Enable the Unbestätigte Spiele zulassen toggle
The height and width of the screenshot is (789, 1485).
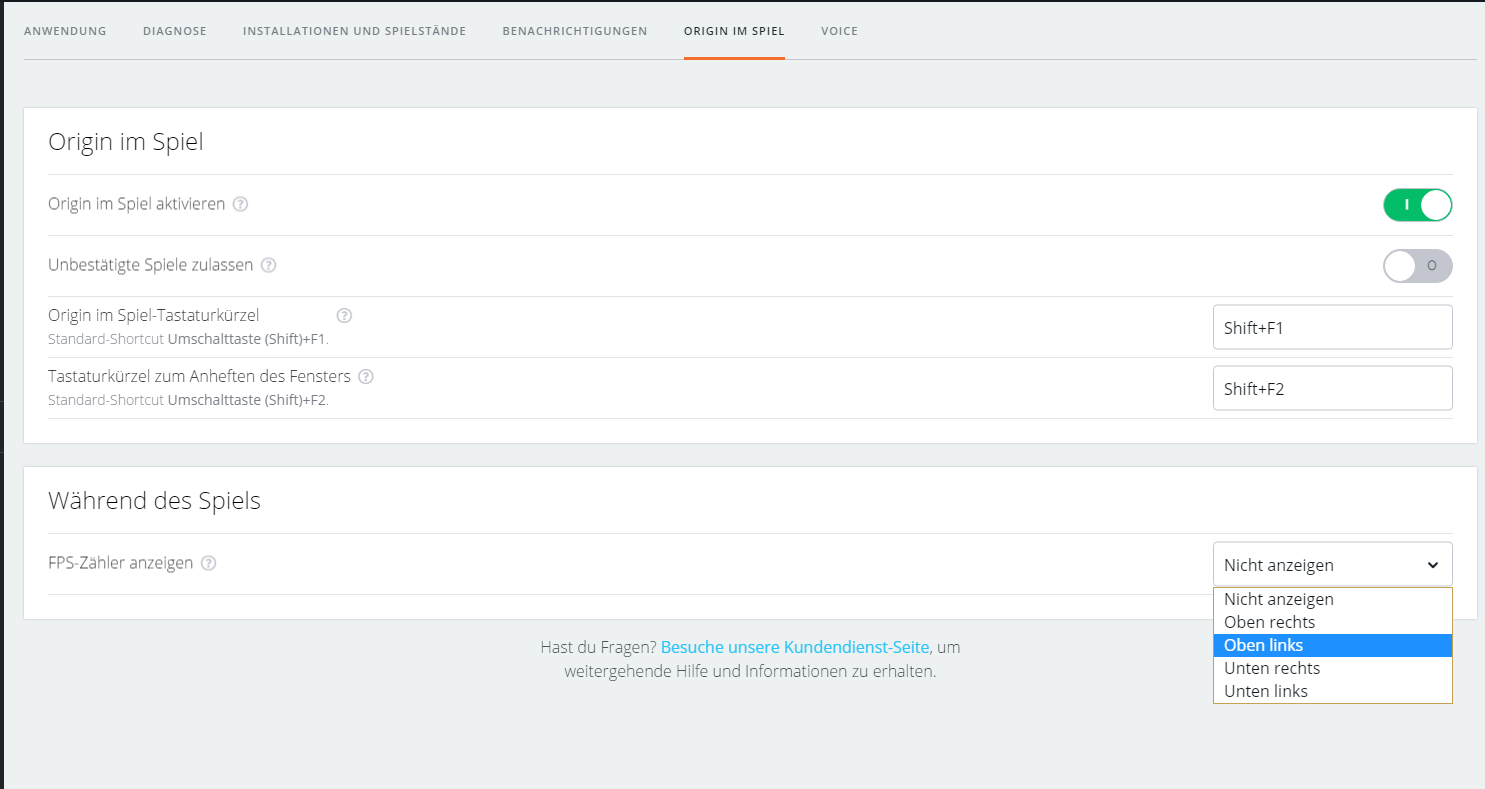1417,266
